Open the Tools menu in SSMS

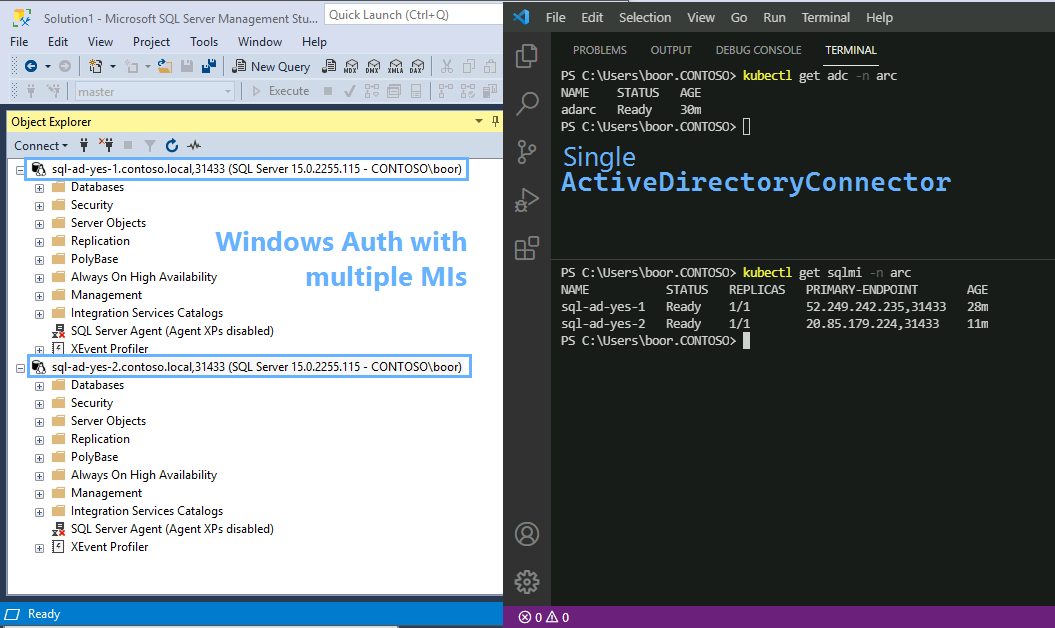204,42
